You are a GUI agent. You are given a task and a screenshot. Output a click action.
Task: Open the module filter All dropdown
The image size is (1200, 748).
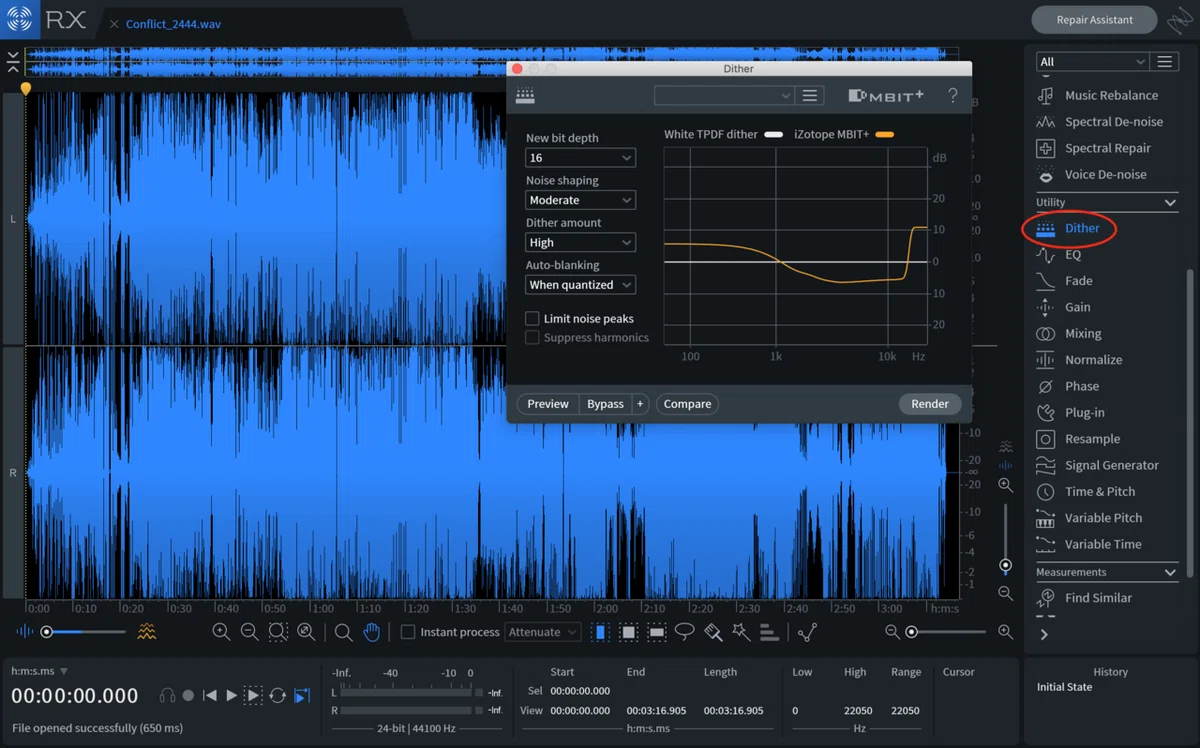[1092, 62]
